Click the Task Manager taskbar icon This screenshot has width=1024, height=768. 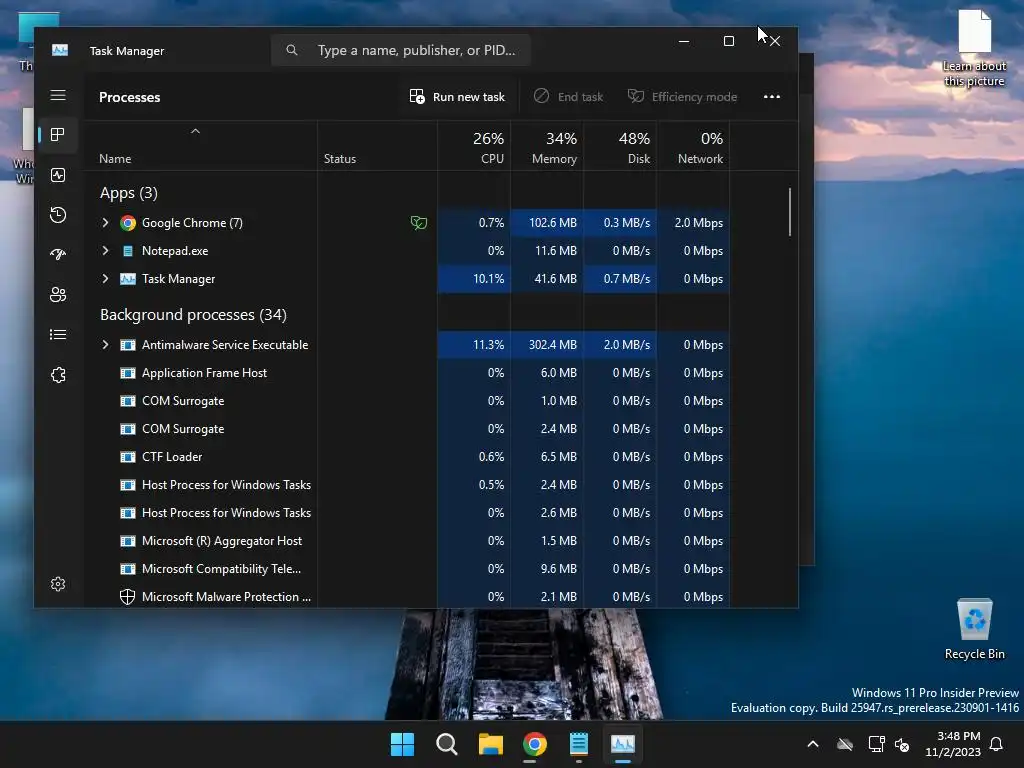coord(622,744)
